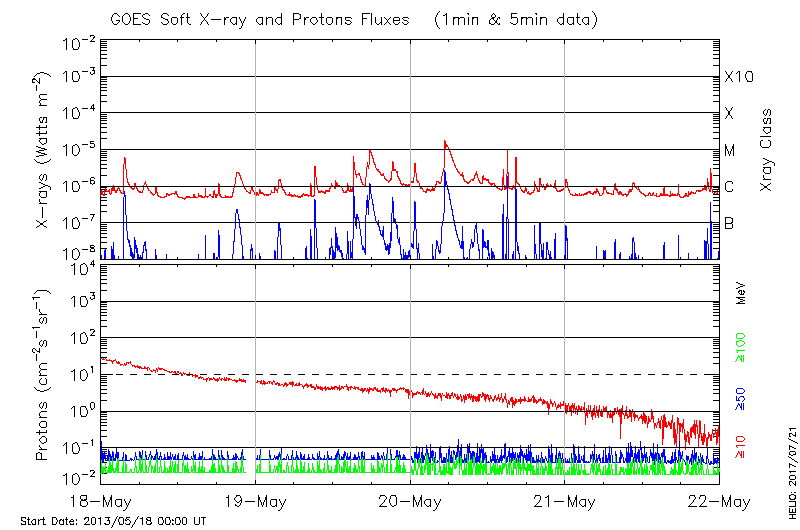Click the X10 flare class label
Viewport: 800px width, 530px height.
[x=737, y=77]
